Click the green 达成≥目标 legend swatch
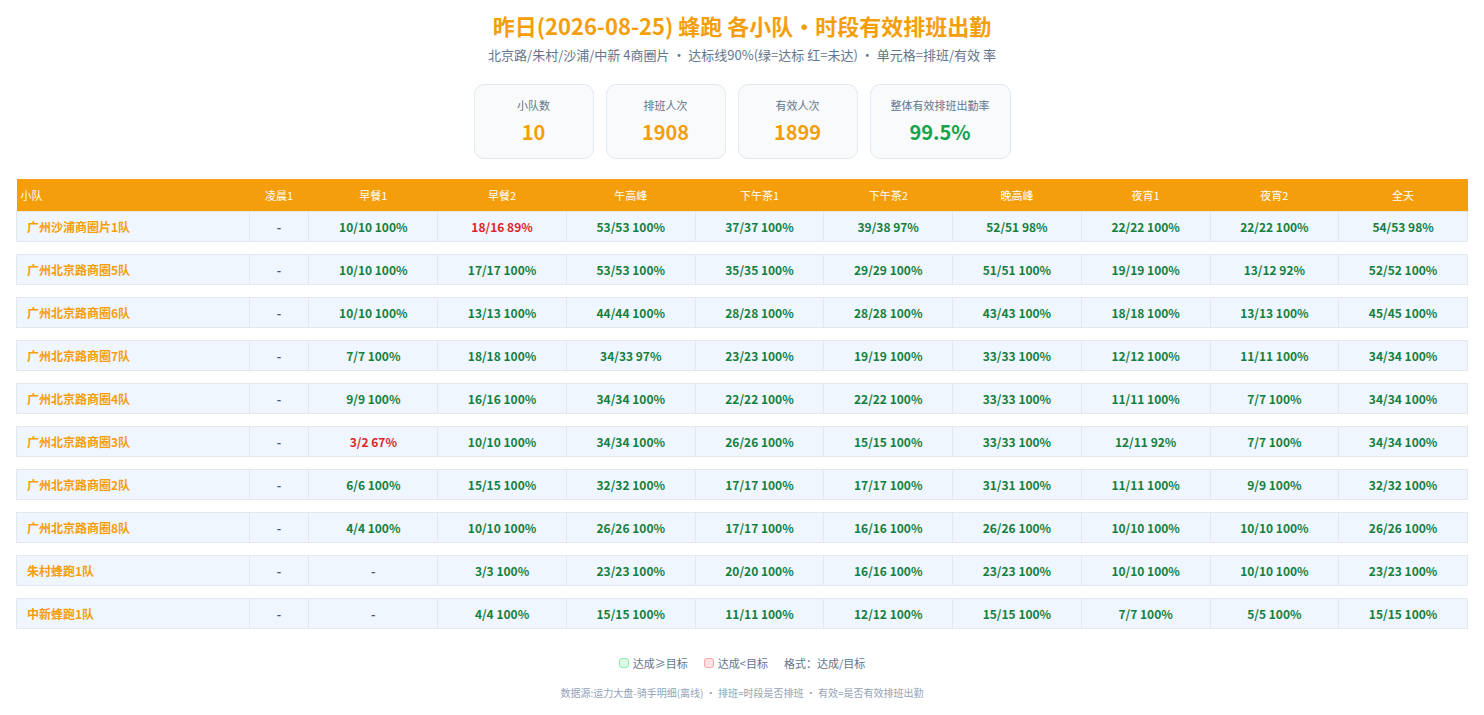The height and width of the screenshot is (715, 1484). [624, 663]
